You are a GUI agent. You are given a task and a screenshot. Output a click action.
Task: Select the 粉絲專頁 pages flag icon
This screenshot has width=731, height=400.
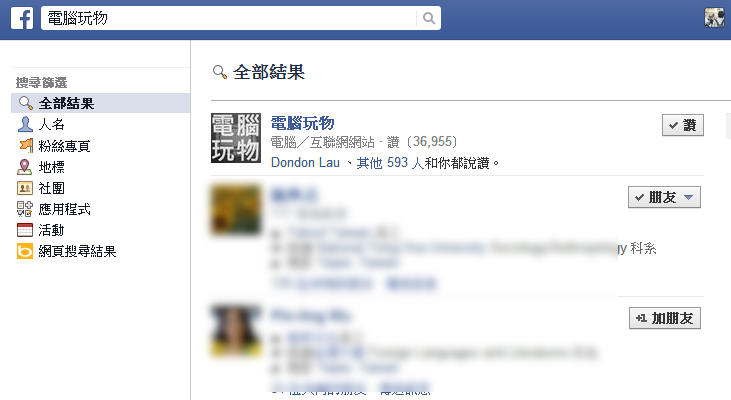(25, 145)
